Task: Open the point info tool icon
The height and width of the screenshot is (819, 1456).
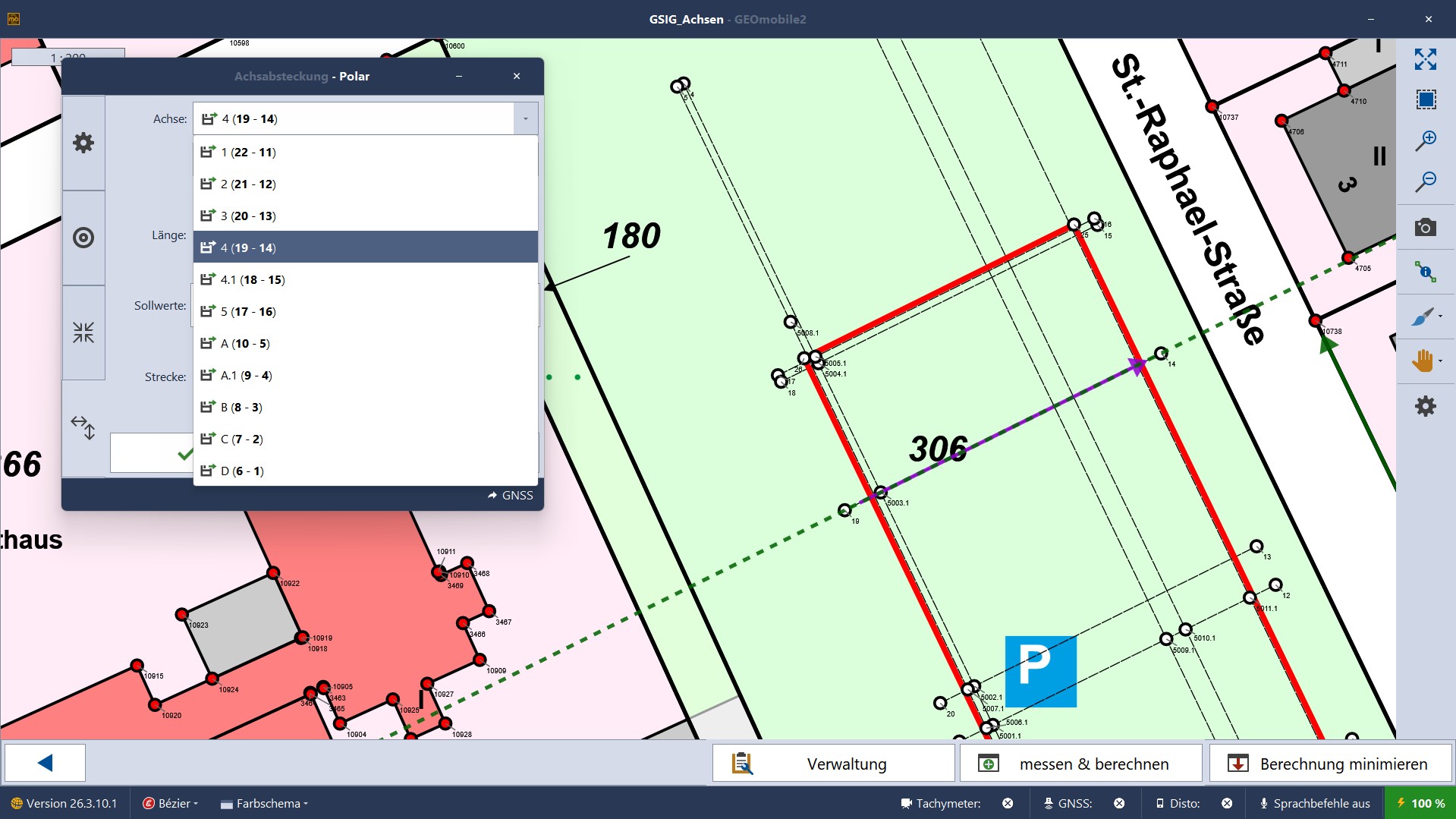Action: [x=1425, y=272]
